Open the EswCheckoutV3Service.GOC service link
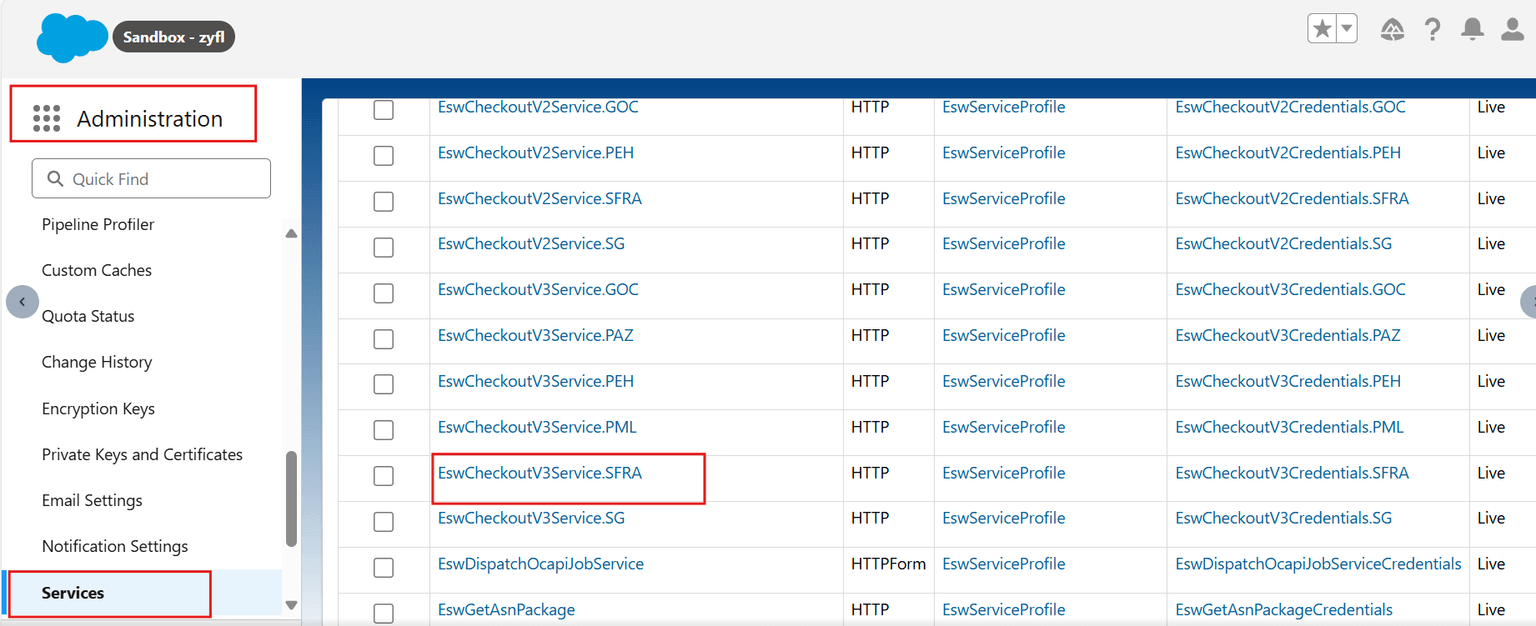This screenshot has height=626, width=1536. pos(538,289)
